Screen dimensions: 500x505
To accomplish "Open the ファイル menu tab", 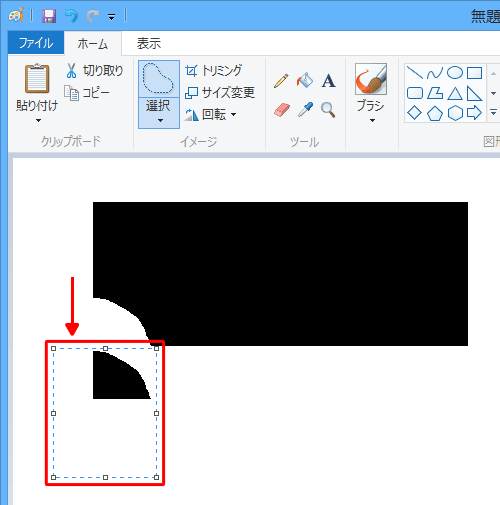I will tap(36, 43).
